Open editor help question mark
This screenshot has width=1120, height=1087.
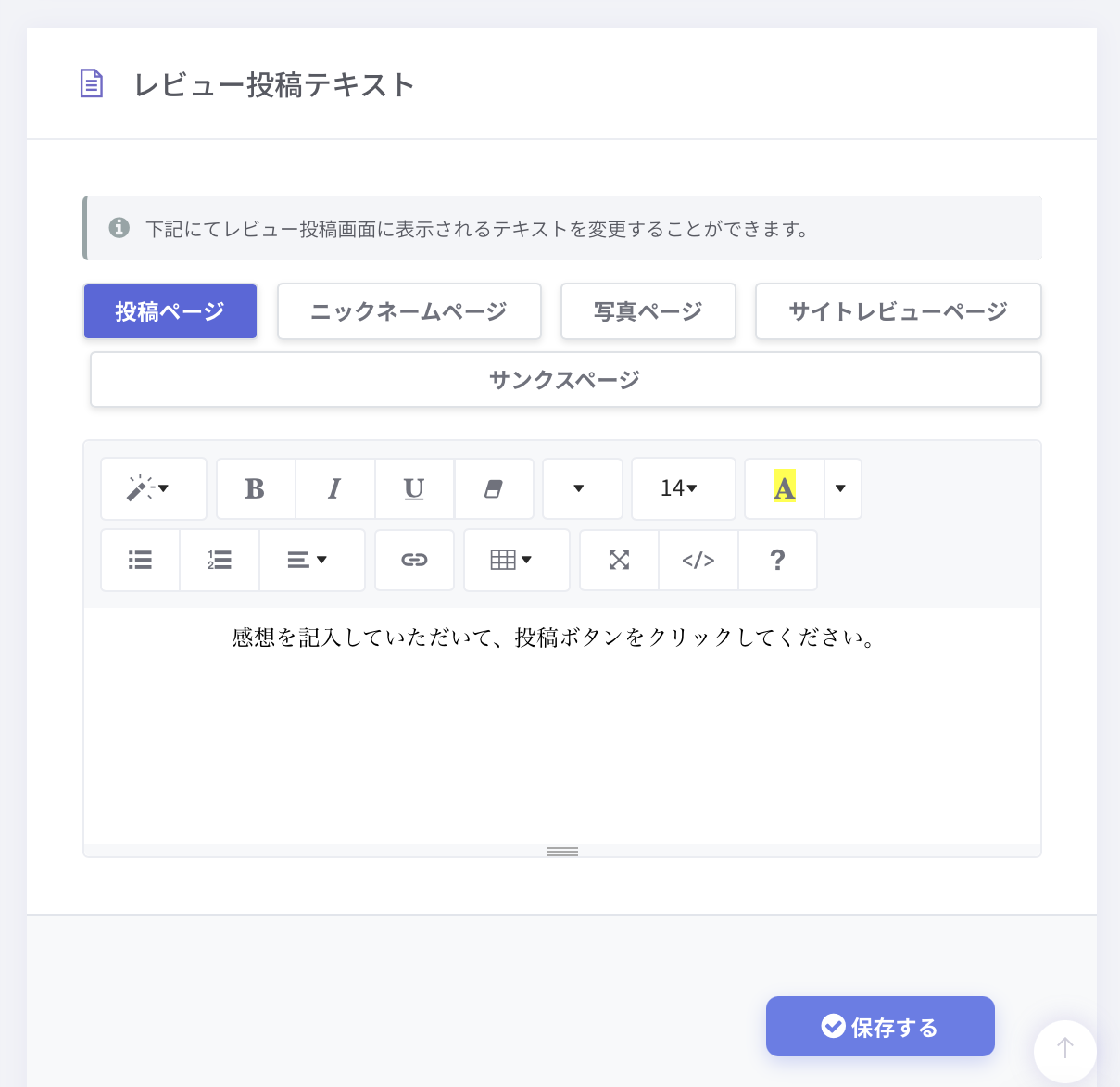(777, 560)
